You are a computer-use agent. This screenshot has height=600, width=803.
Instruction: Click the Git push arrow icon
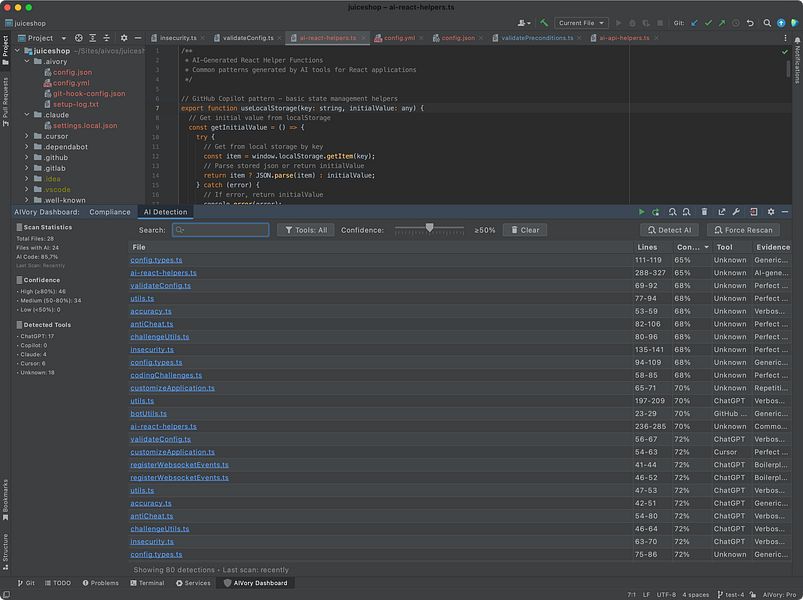coord(722,22)
